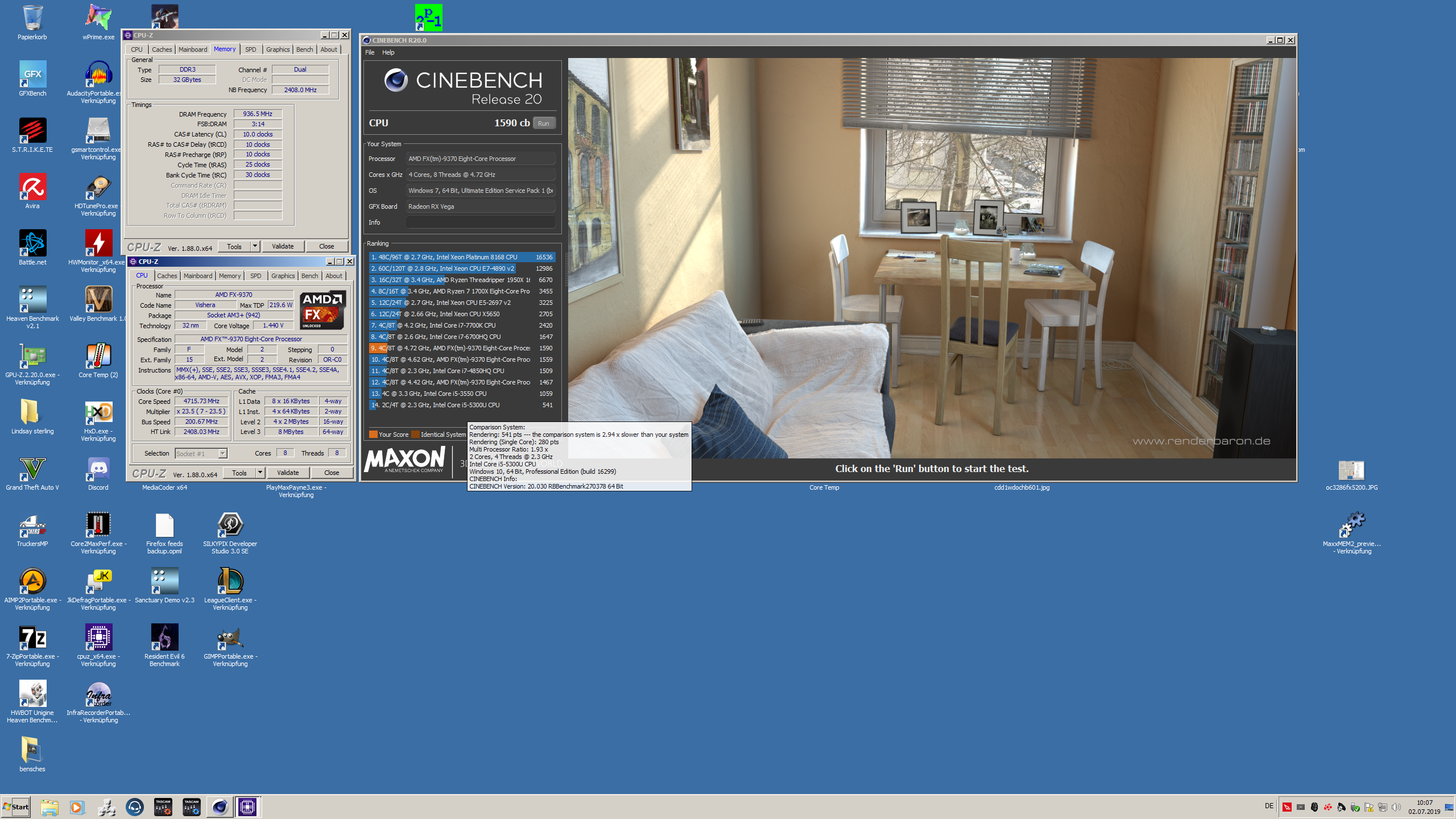Open the File menu in Cinebench
Viewport: 1456px width, 819px height.
coord(370,52)
